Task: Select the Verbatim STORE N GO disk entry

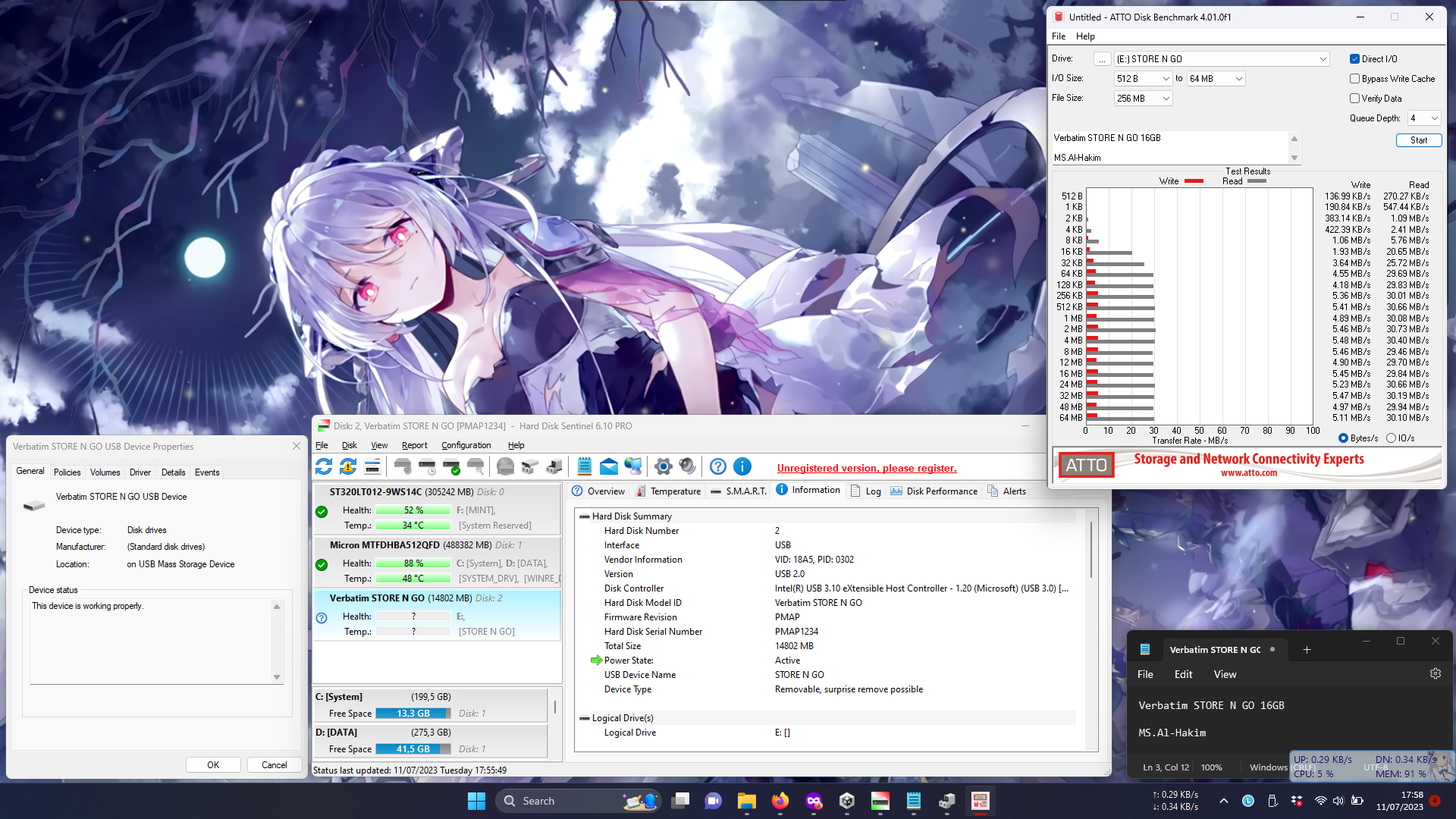Action: point(438,614)
